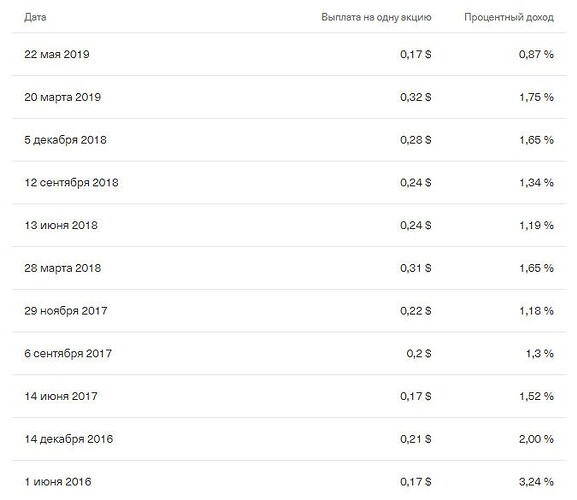Viewport: 577px width, 500px height.
Task: Click the 13 июня 2018 date
Action: (x=61, y=225)
